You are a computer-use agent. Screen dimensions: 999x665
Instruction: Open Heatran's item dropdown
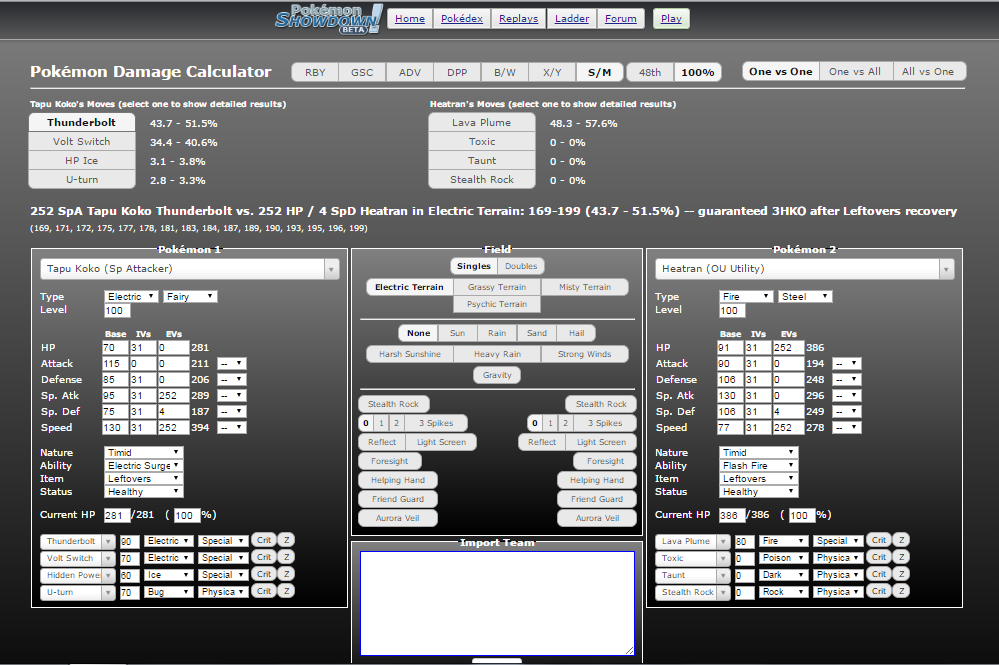click(757, 479)
